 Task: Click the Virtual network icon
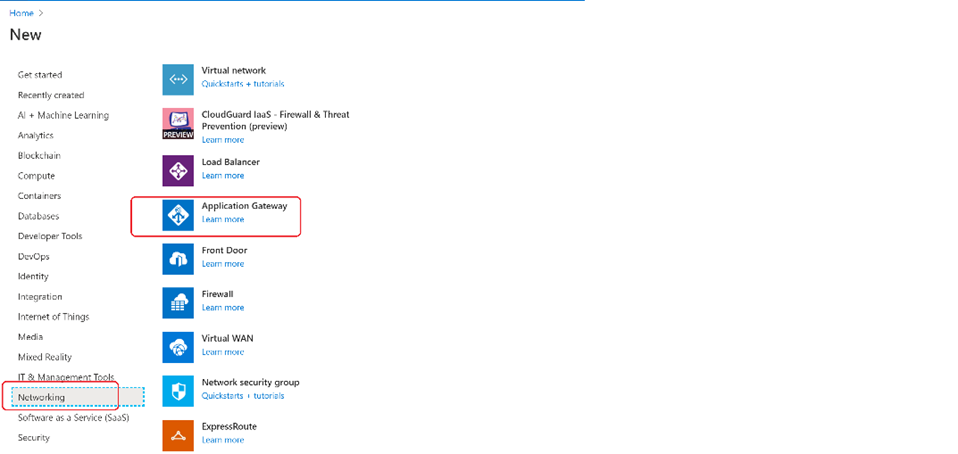click(178, 79)
